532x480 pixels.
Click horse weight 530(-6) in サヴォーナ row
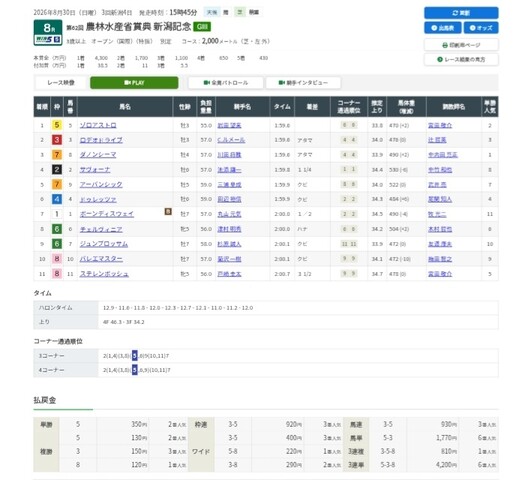(399, 170)
